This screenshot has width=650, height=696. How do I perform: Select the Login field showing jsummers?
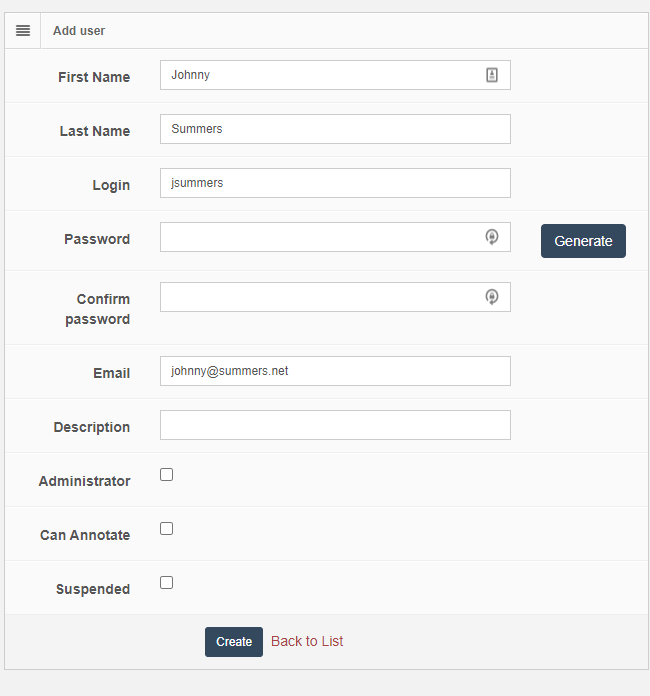(335, 183)
